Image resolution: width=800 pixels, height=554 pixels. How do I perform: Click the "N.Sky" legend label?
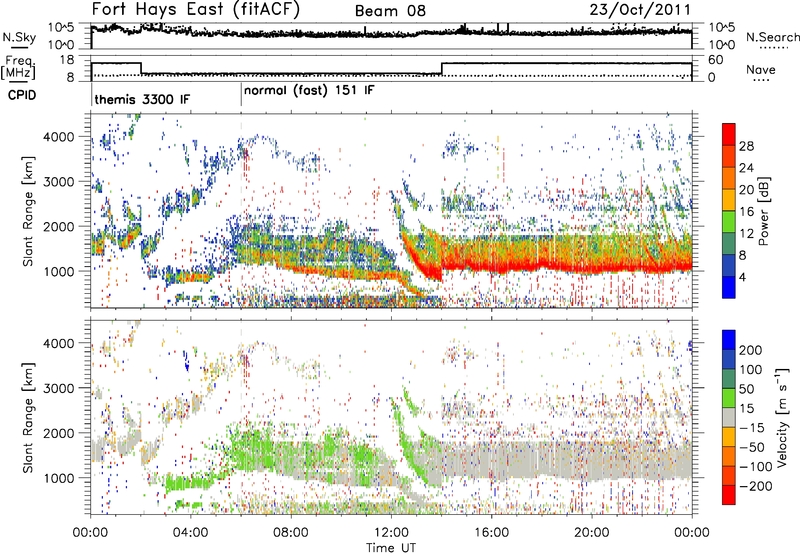tap(19, 37)
